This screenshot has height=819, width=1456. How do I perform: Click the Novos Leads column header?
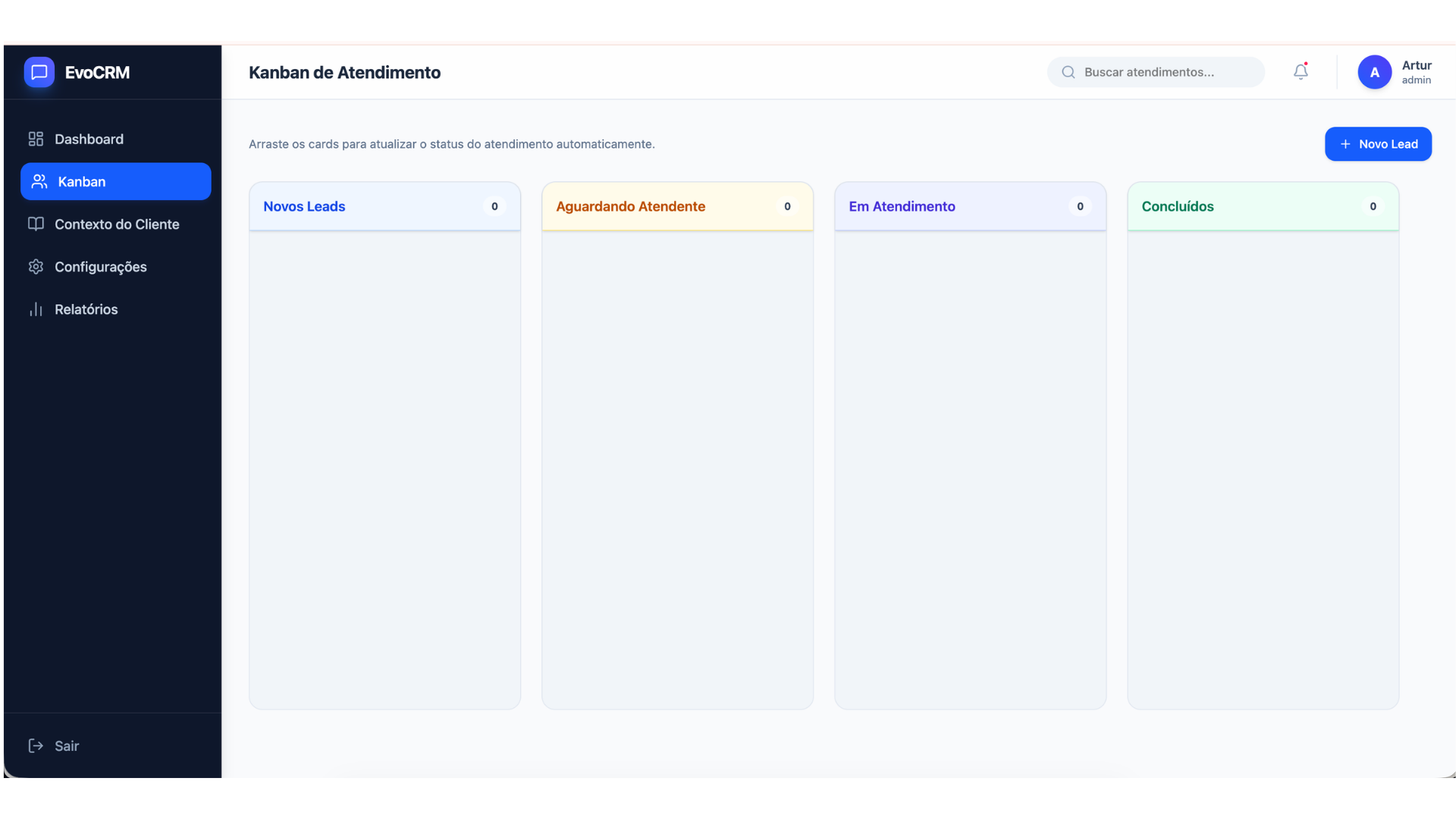coord(304,206)
